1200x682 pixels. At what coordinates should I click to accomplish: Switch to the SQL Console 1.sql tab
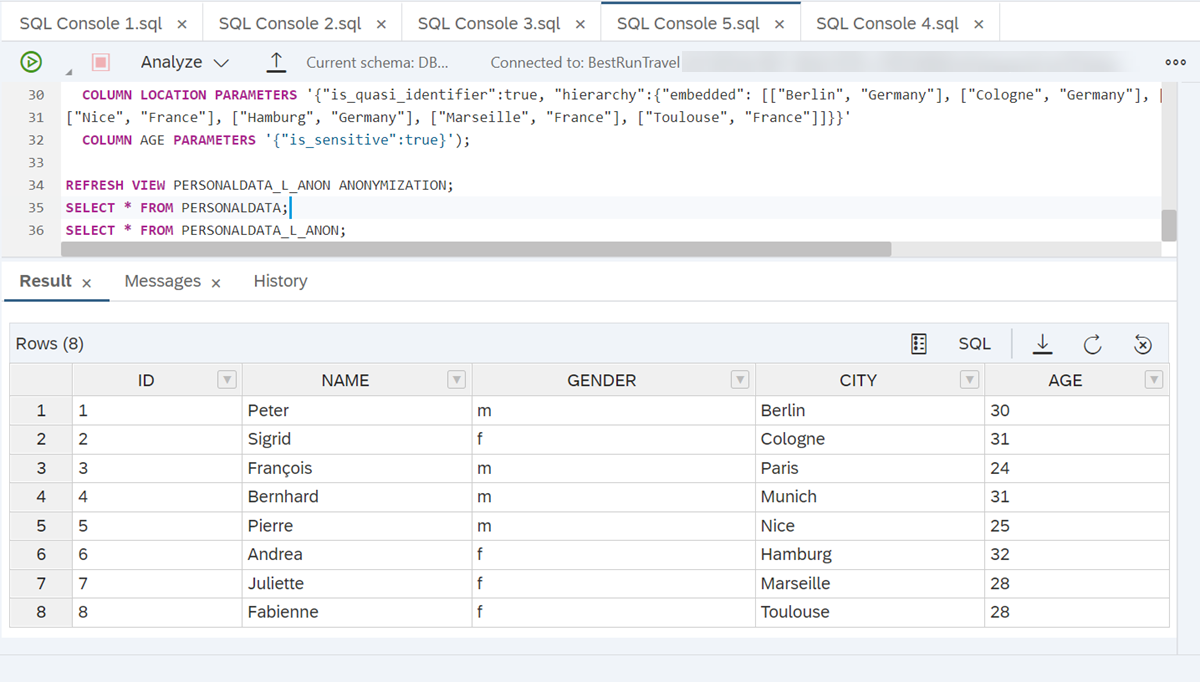tap(92, 23)
